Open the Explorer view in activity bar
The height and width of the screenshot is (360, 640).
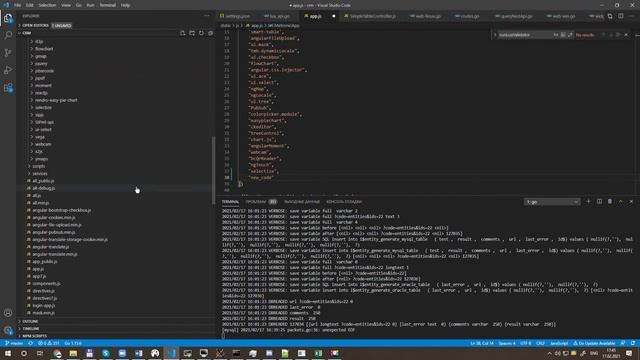coord(8,18)
